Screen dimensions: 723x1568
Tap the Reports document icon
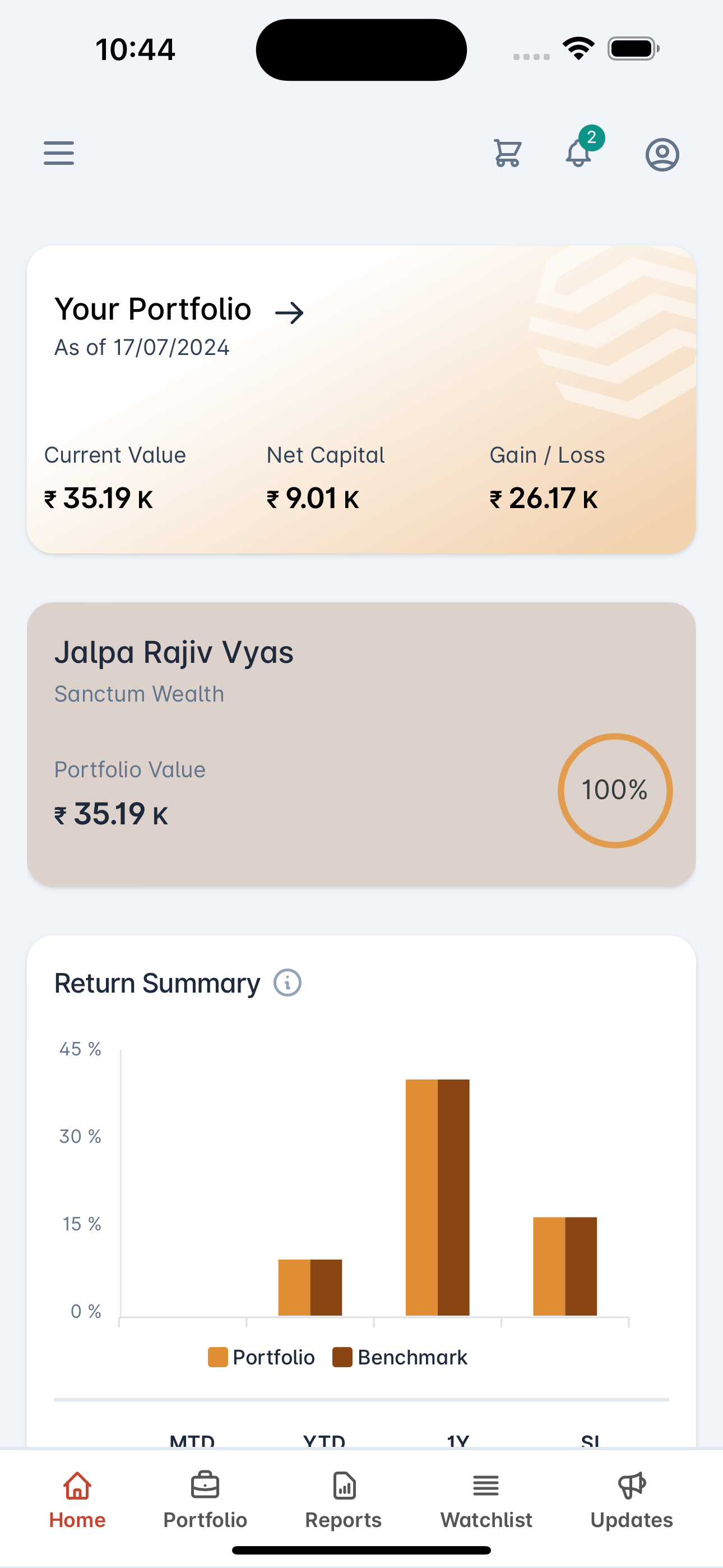point(345,1486)
